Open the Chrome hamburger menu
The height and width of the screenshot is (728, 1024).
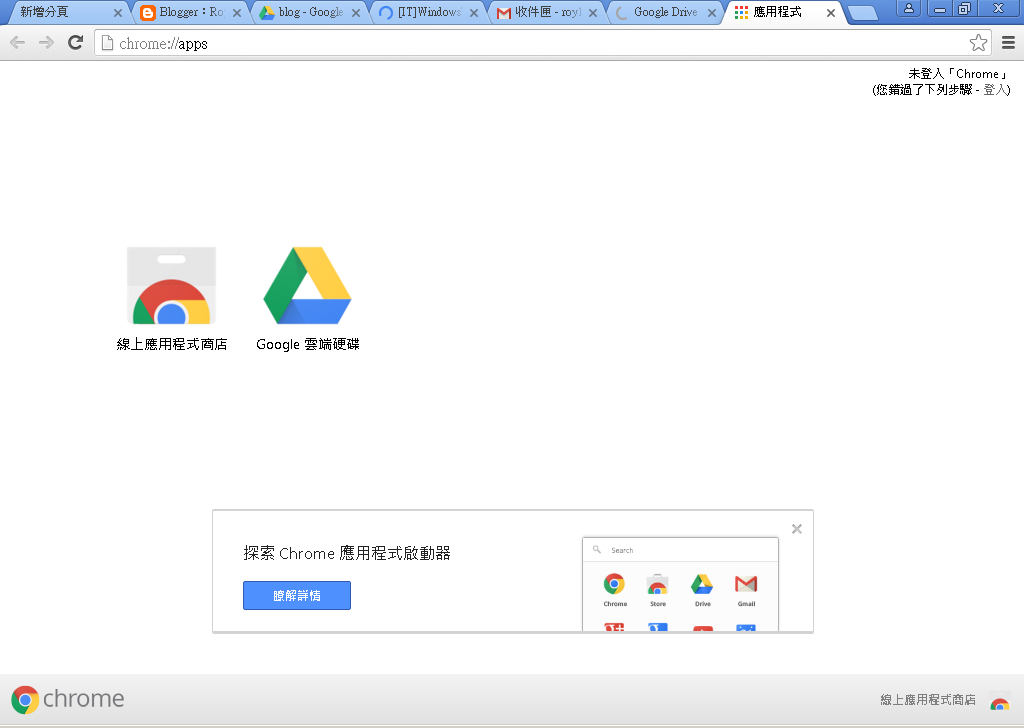[1008, 43]
